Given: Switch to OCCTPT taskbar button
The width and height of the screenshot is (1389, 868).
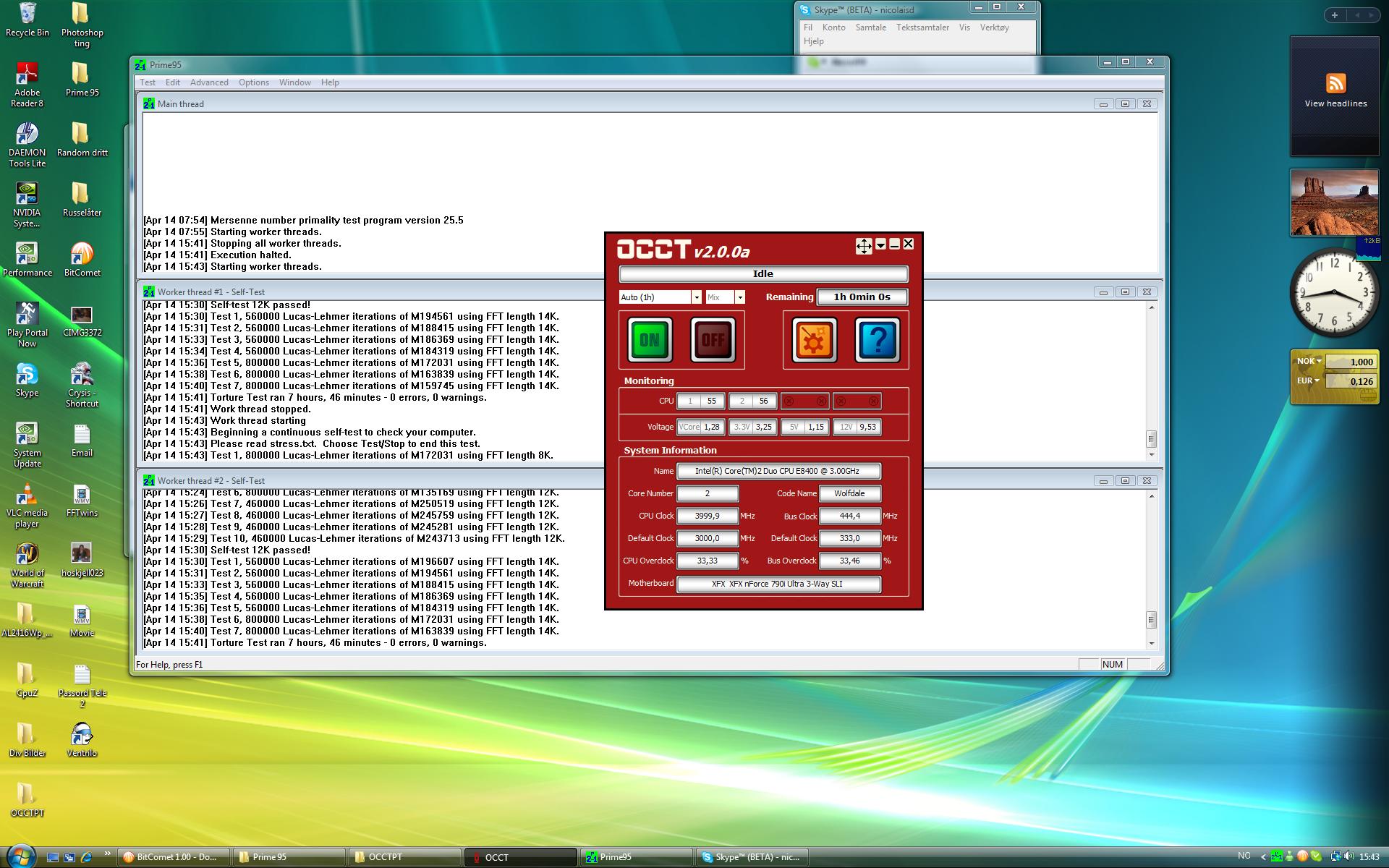Looking at the screenshot, I should 405,857.
